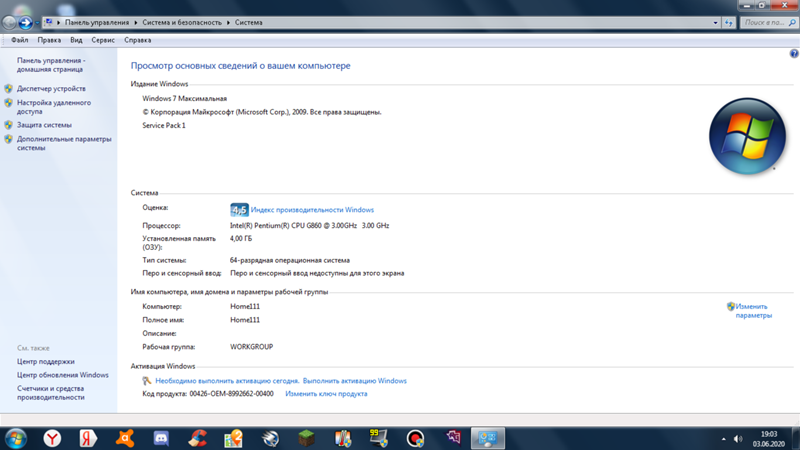Click the volume speaker icon in the tray
Image resolution: width=800 pixels, height=450 pixels.
coord(738,439)
